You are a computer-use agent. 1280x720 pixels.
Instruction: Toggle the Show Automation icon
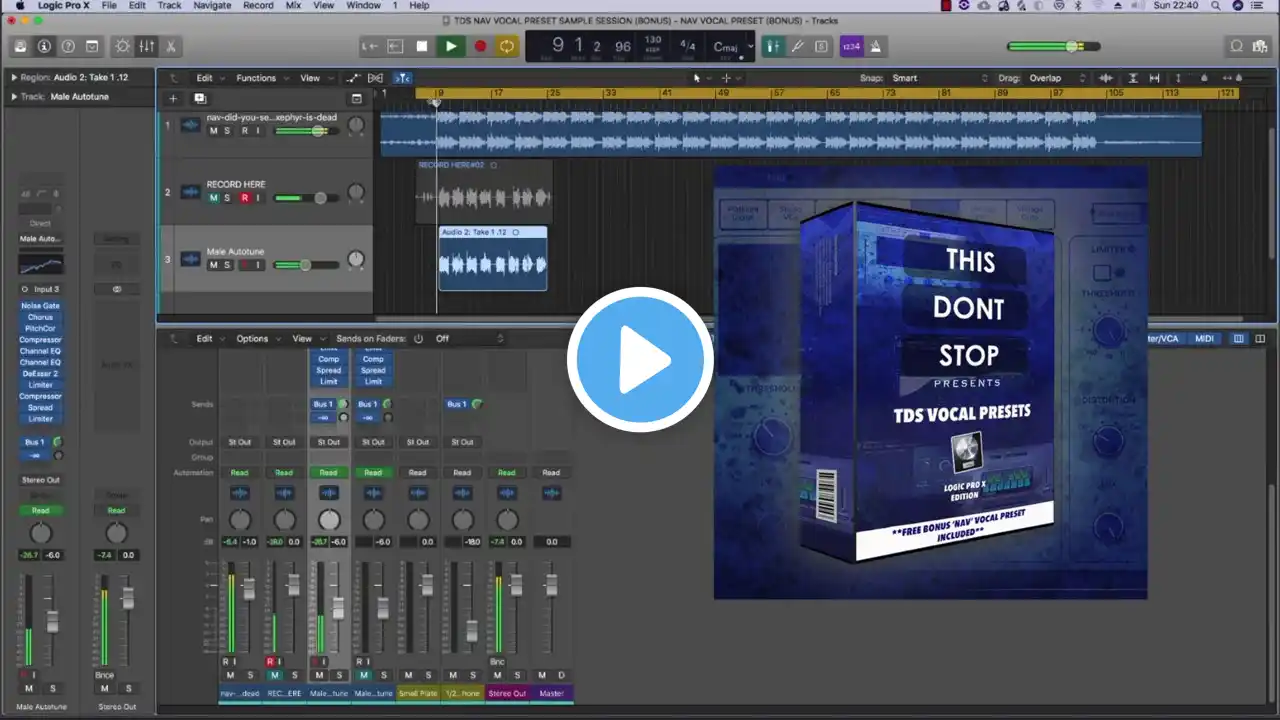tap(353, 78)
